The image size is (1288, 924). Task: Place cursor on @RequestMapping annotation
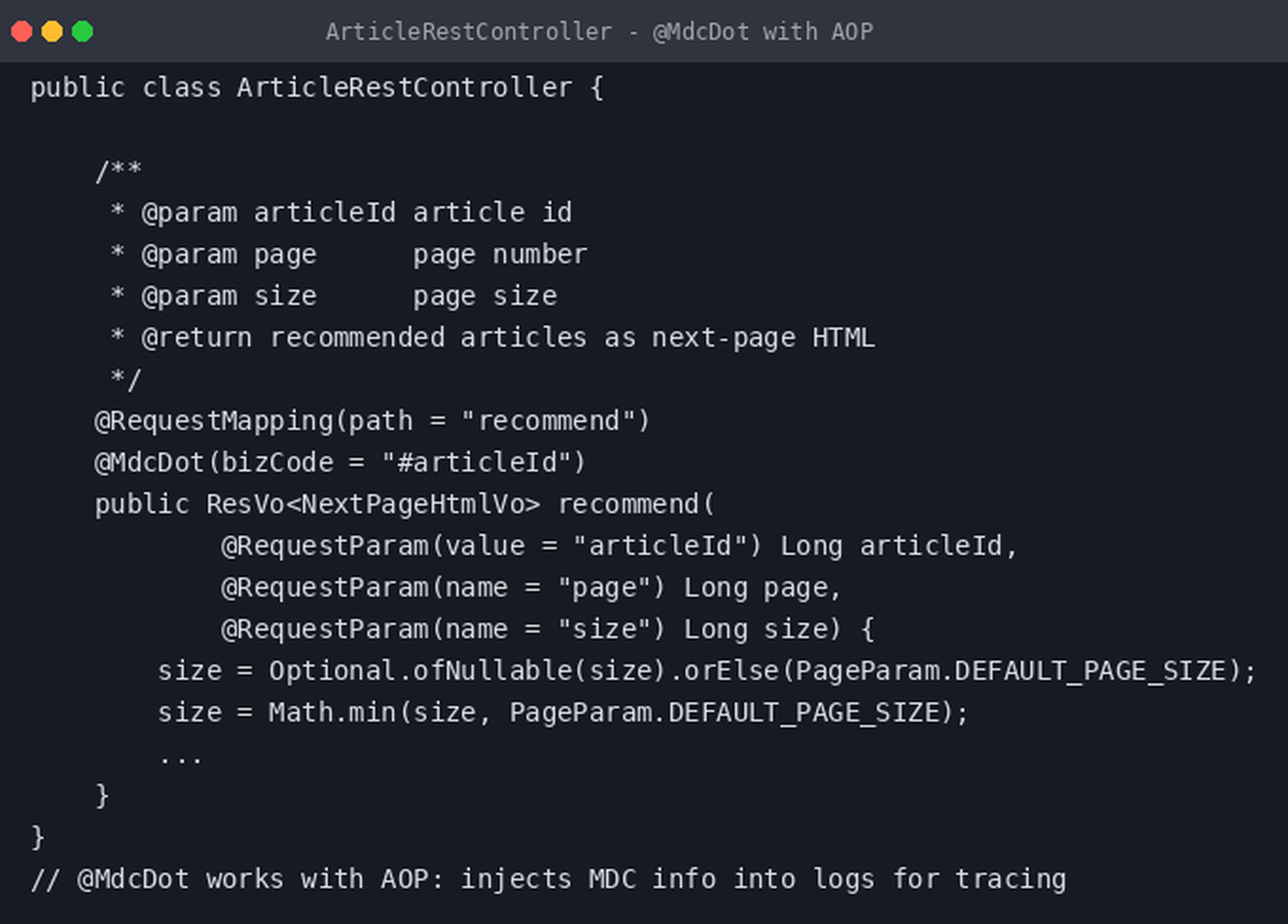[213, 421]
